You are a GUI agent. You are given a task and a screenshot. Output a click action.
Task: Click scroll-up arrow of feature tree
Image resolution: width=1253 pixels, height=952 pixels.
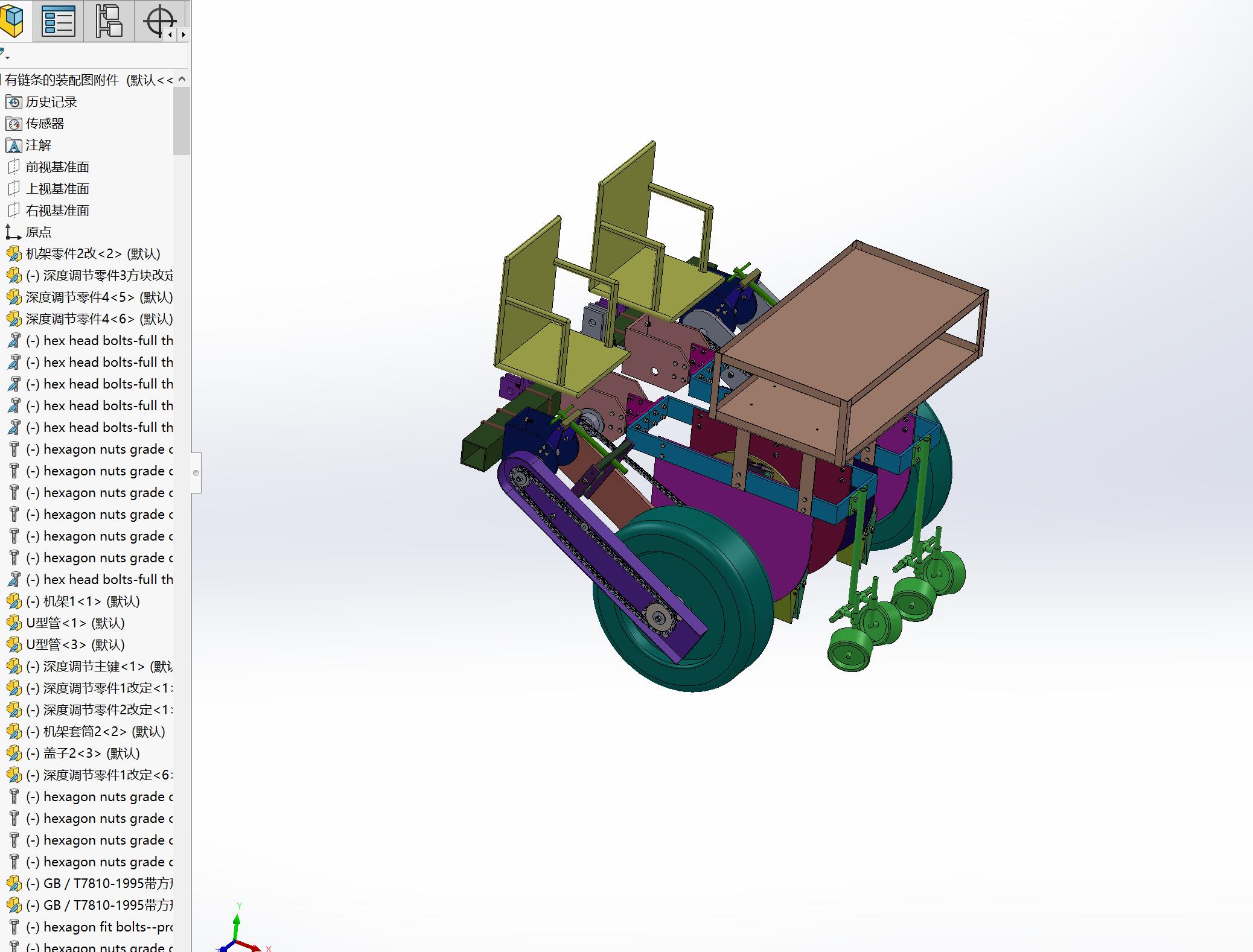[x=182, y=79]
